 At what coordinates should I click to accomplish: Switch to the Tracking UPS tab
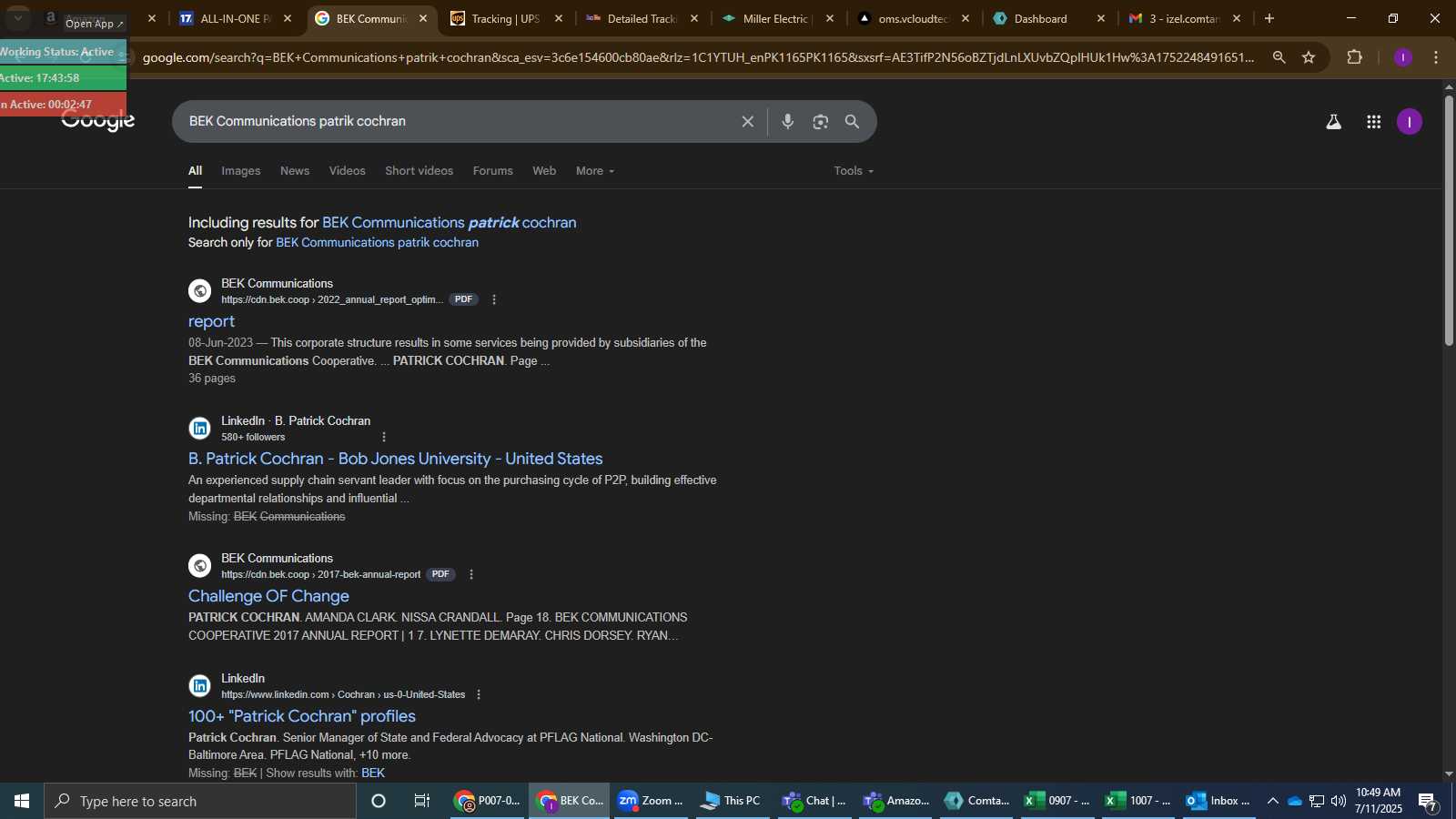506,18
